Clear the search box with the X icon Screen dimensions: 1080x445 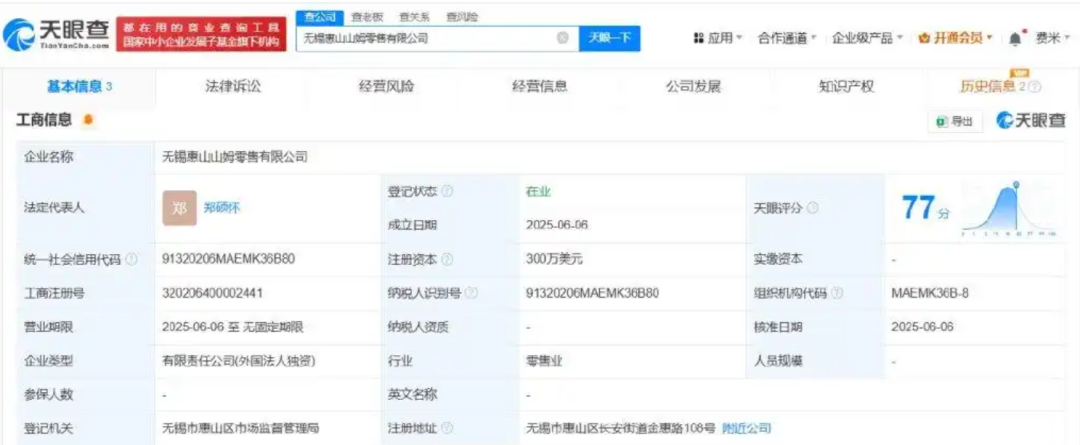tap(563, 39)
